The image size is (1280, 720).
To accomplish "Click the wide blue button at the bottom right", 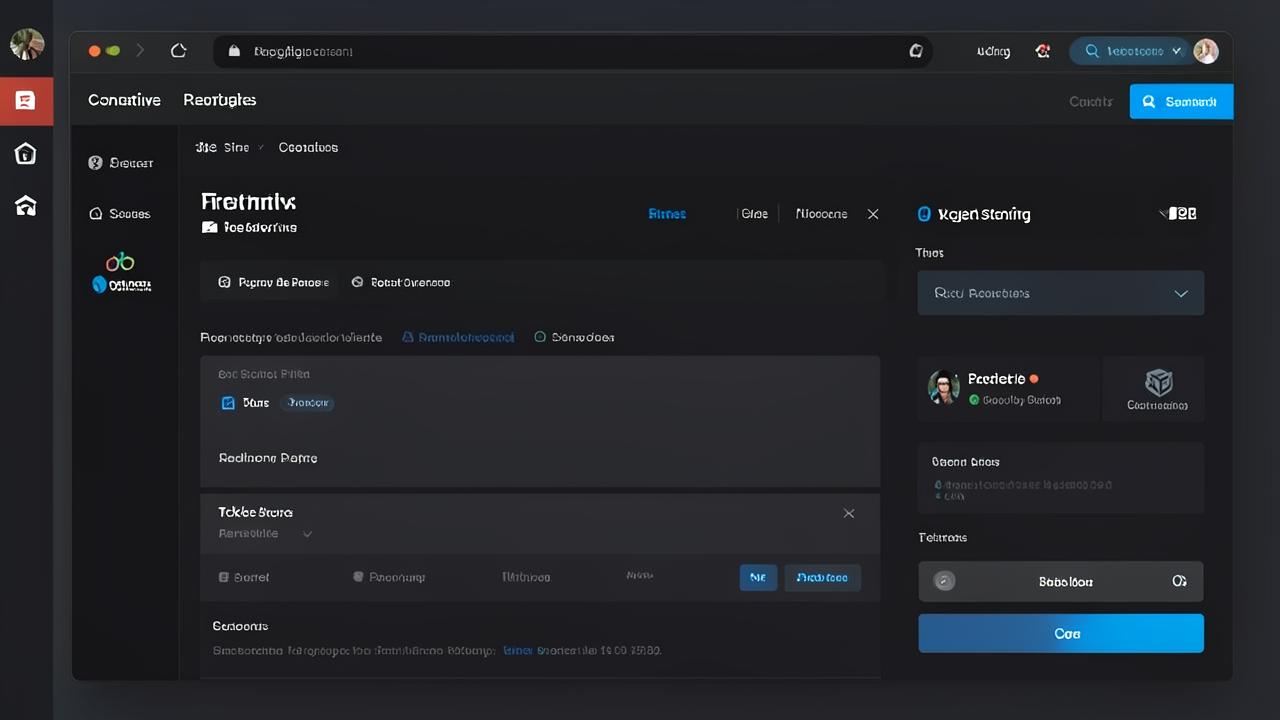I will [x=1061, y=633].
